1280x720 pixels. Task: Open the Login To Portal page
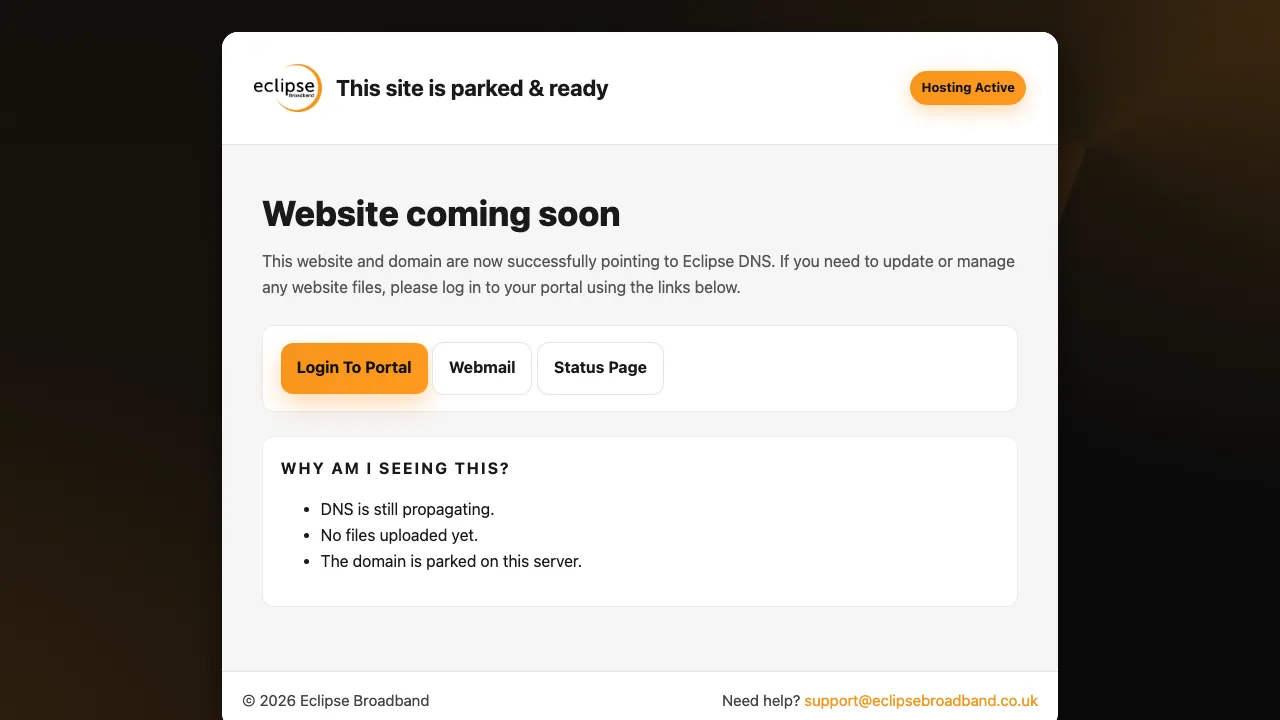(354, 368)
